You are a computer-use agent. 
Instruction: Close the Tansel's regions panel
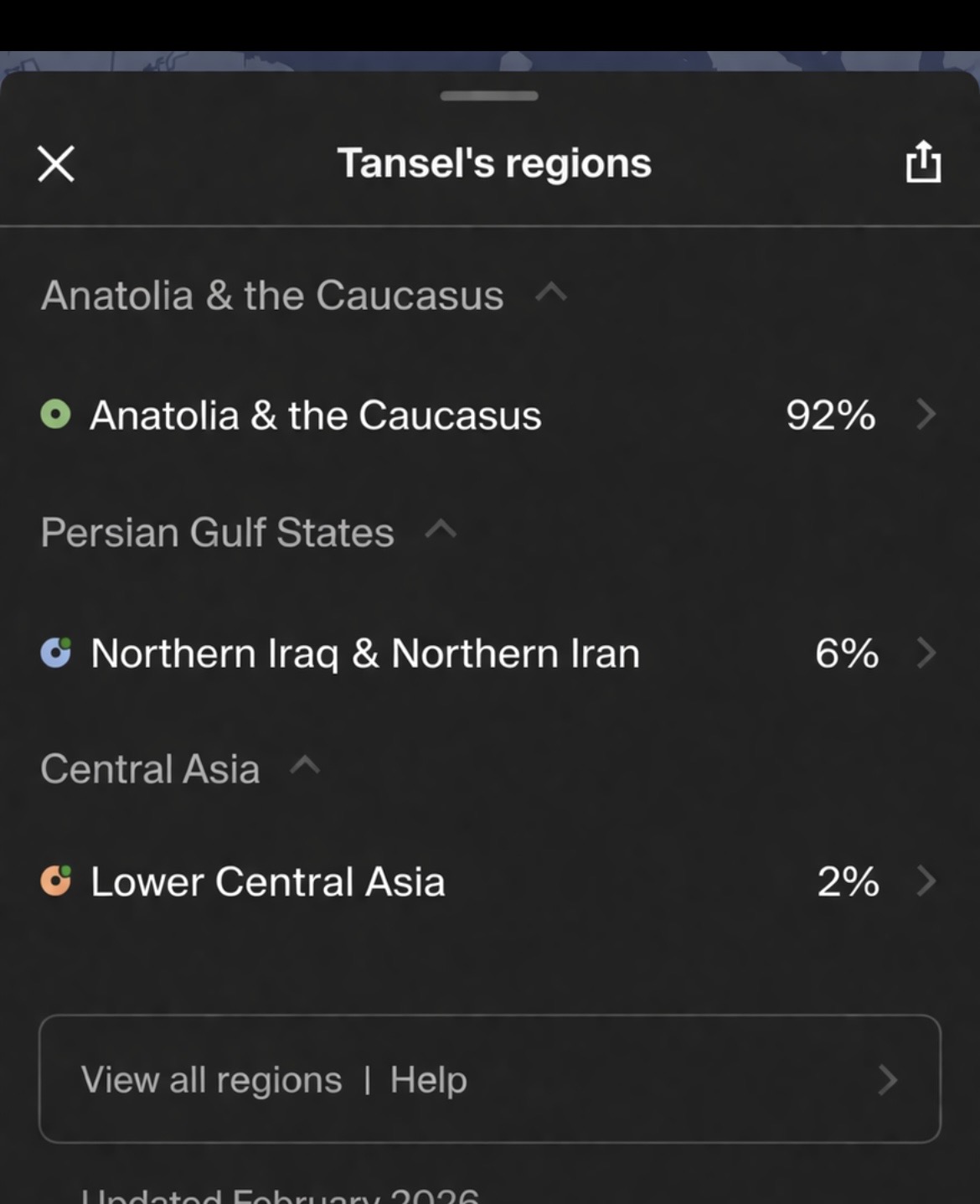point(56,163)
